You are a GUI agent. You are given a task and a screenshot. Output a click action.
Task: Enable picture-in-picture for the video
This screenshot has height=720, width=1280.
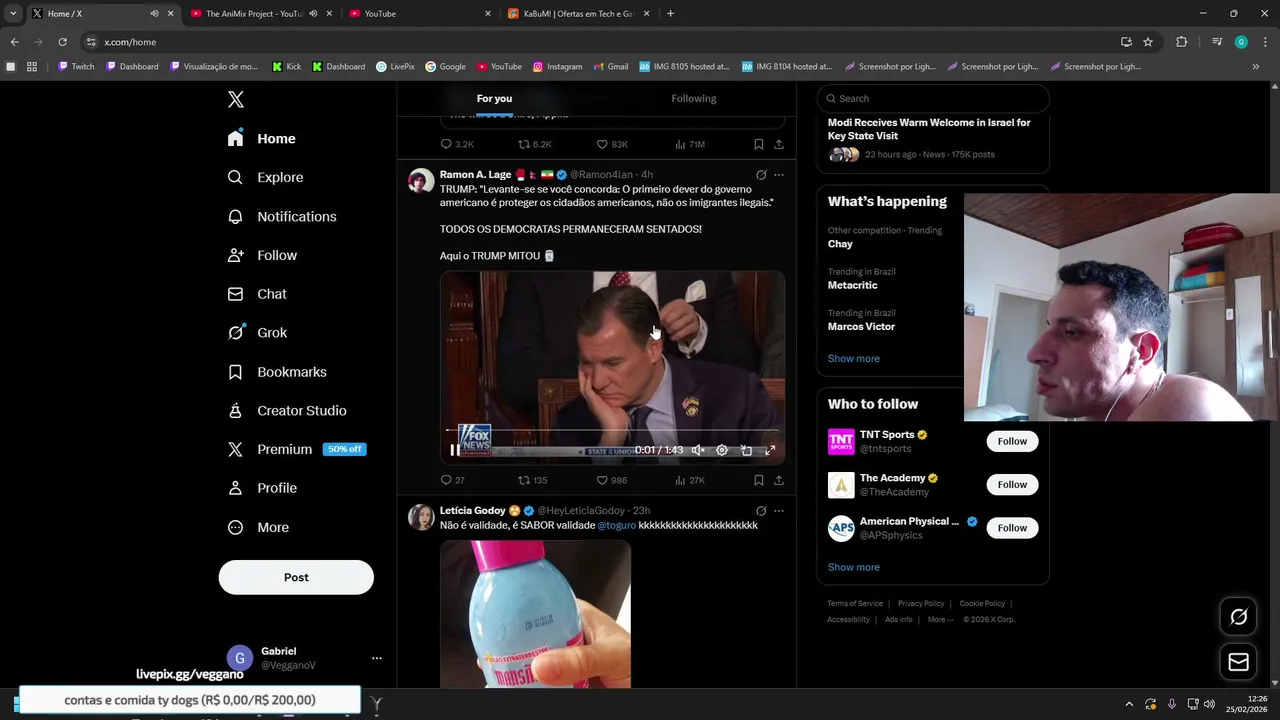(746, 450)
